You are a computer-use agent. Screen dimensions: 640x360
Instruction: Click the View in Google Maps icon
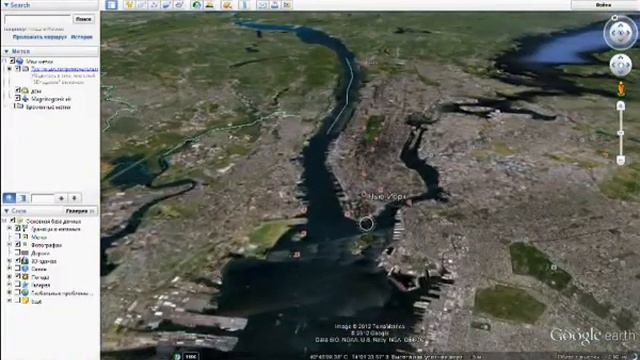tap(287, 5)
